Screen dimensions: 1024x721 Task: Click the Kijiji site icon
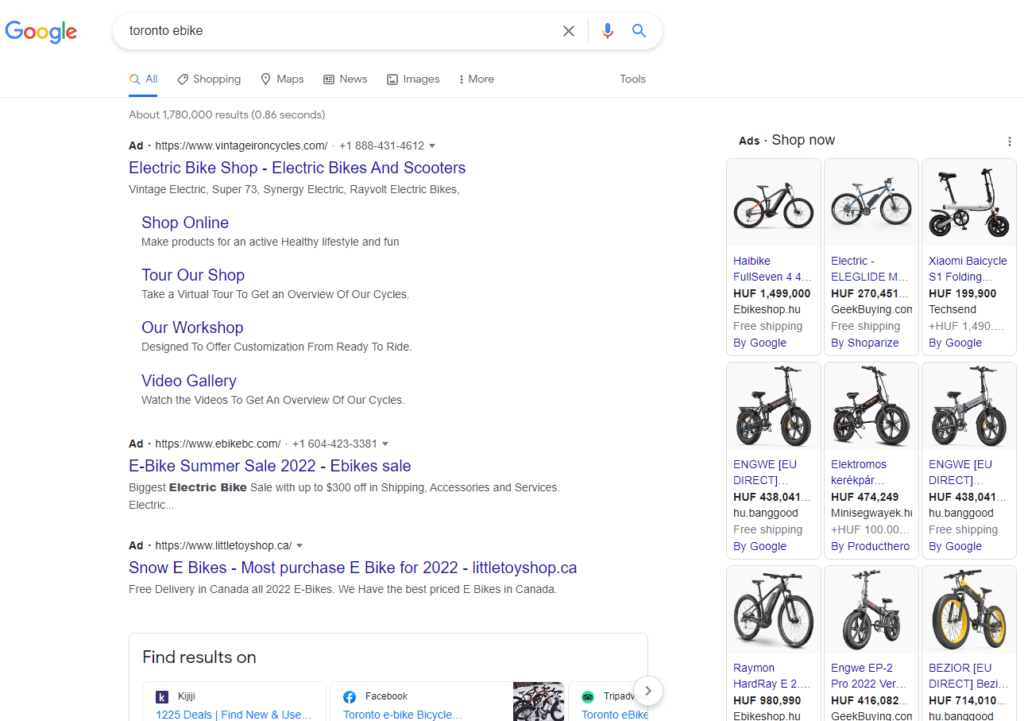click(161, 697)
